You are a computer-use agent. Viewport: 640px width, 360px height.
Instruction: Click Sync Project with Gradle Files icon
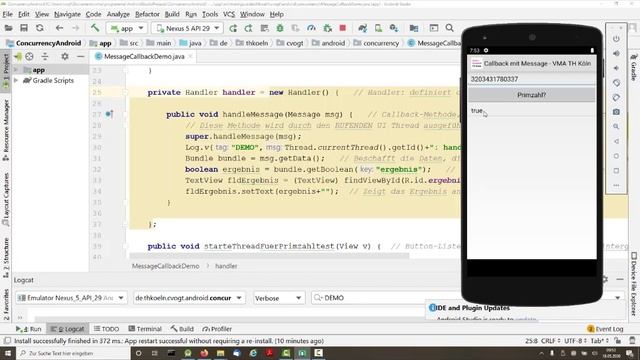pos(362,28)
